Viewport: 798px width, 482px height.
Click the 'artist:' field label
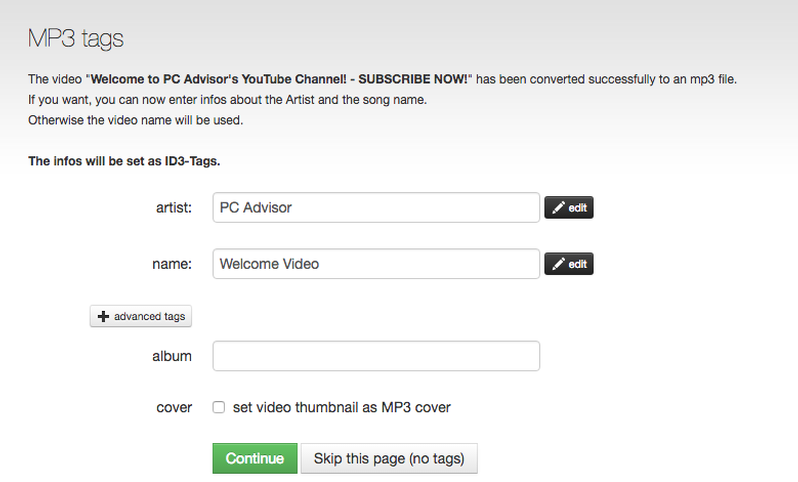point(173,208)
